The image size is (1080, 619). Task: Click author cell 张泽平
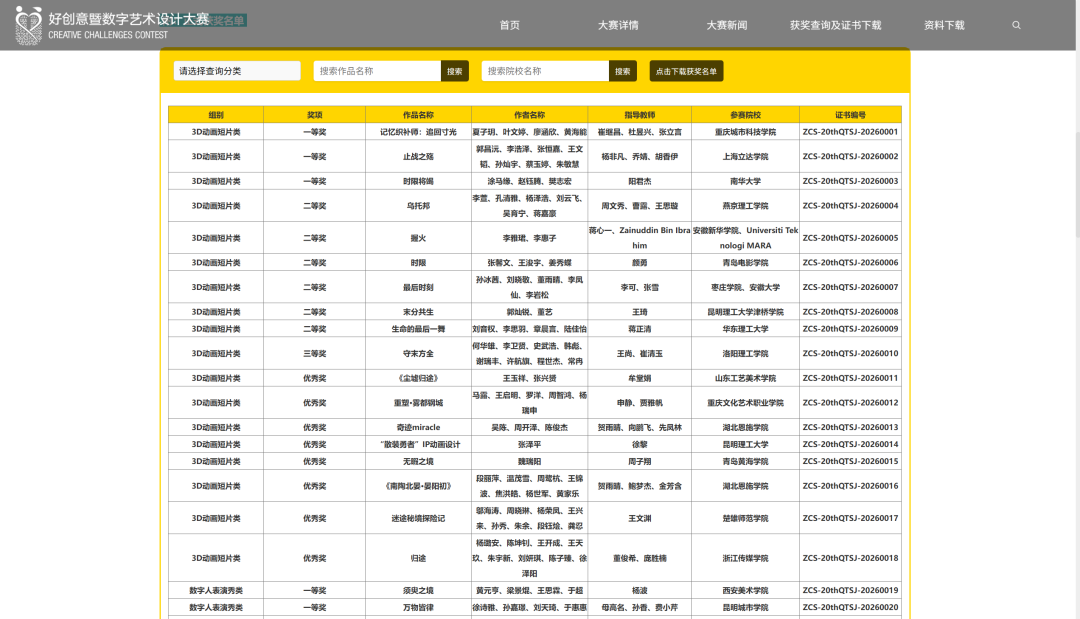(x=530, y=445)
